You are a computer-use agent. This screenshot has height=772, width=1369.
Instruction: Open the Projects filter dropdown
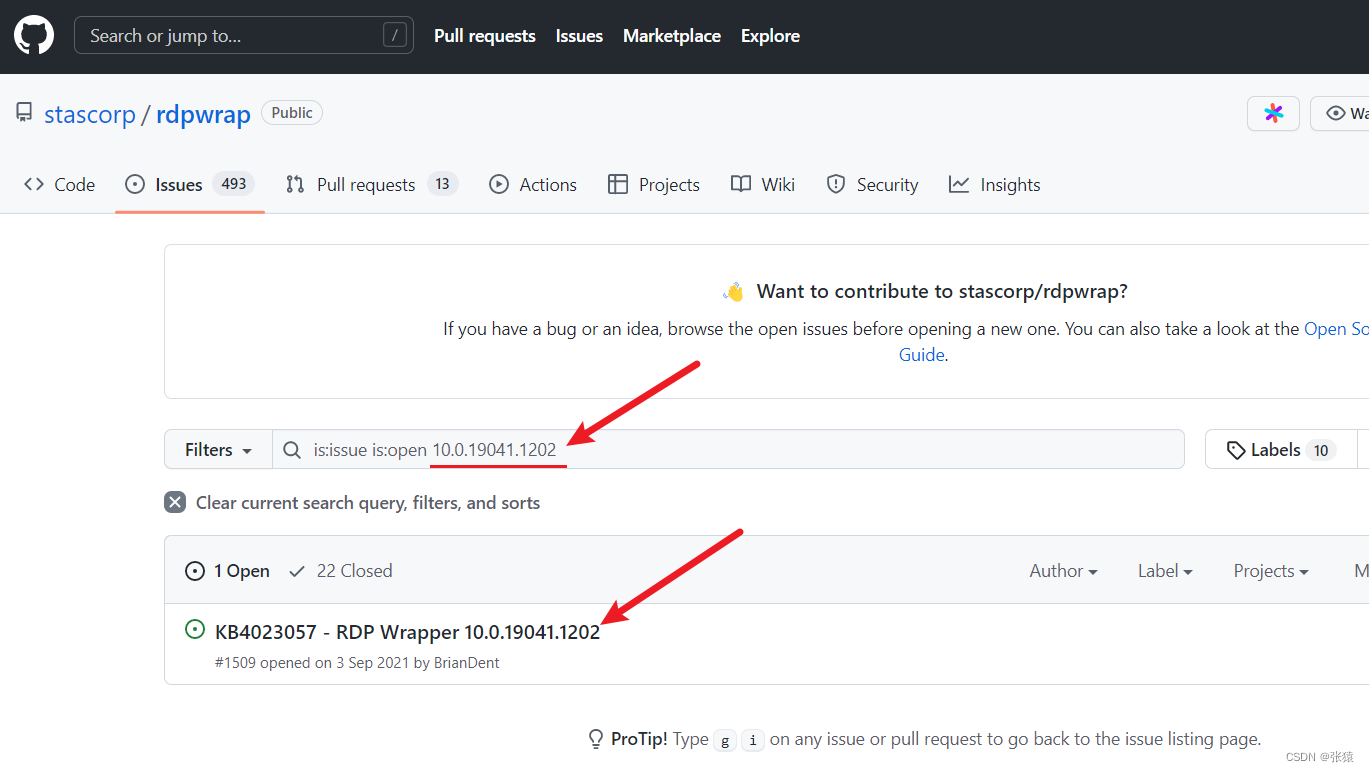[1270, 571]
